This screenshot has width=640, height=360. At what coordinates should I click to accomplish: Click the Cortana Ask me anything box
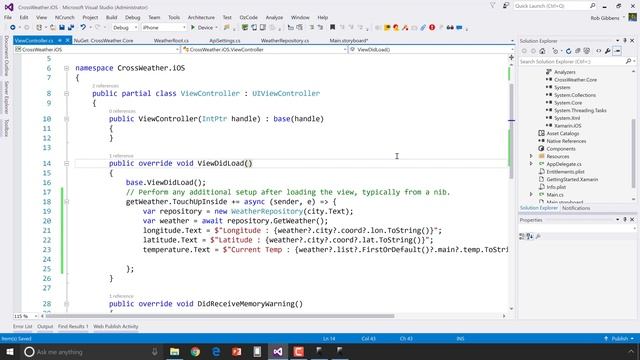(x=91, y=352)
